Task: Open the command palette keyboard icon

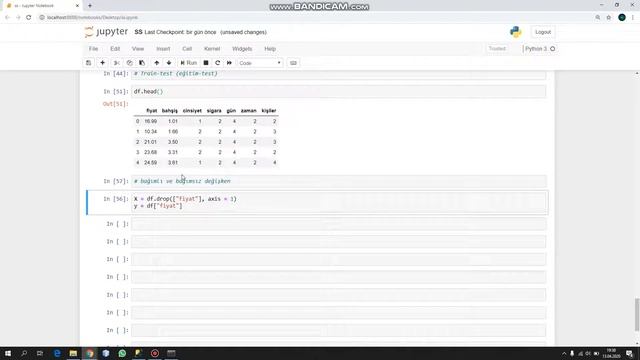Action: click(293, 63)
